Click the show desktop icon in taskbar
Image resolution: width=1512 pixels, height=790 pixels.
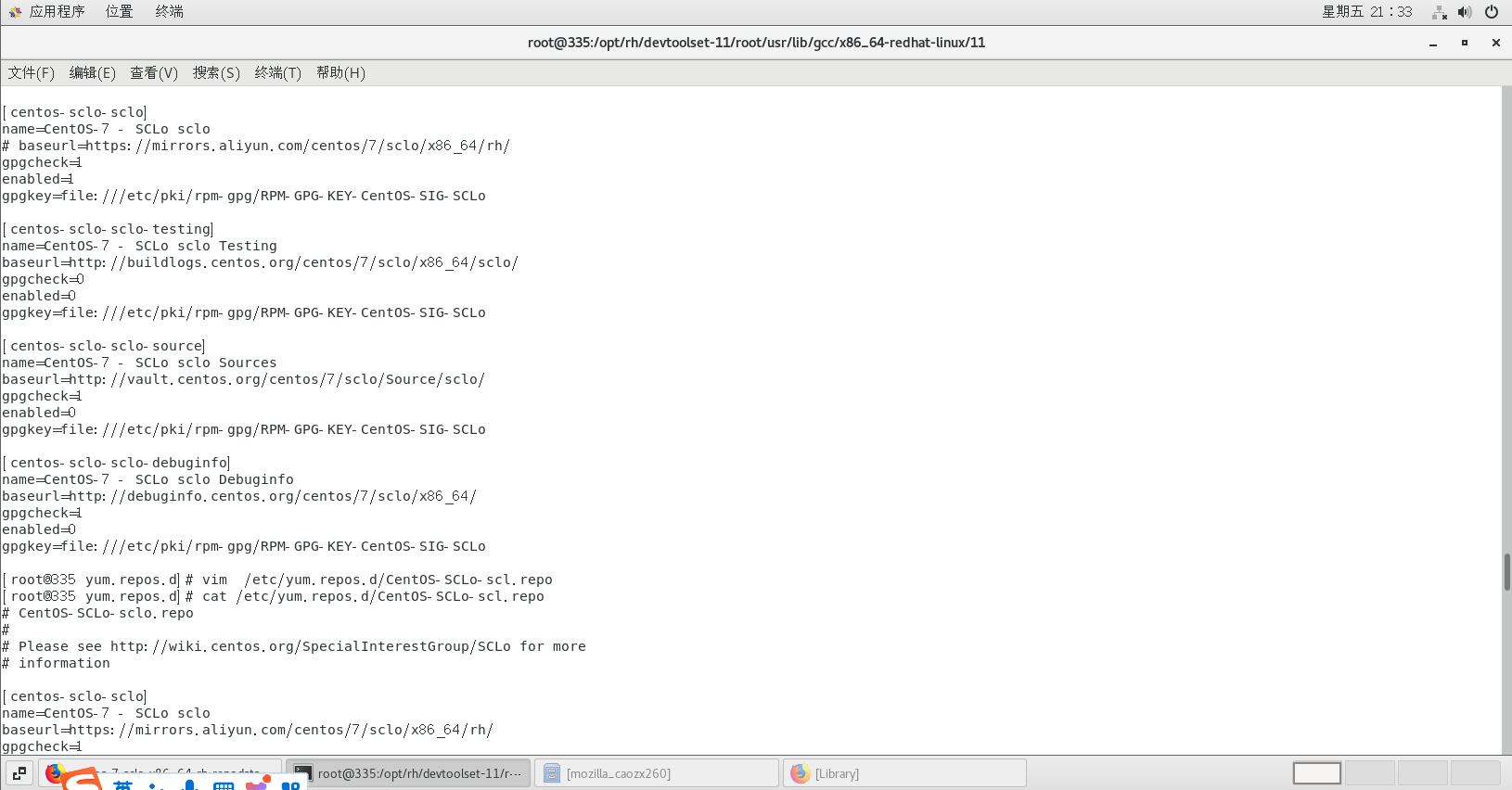pyautogui.click(x=19, y=773)
